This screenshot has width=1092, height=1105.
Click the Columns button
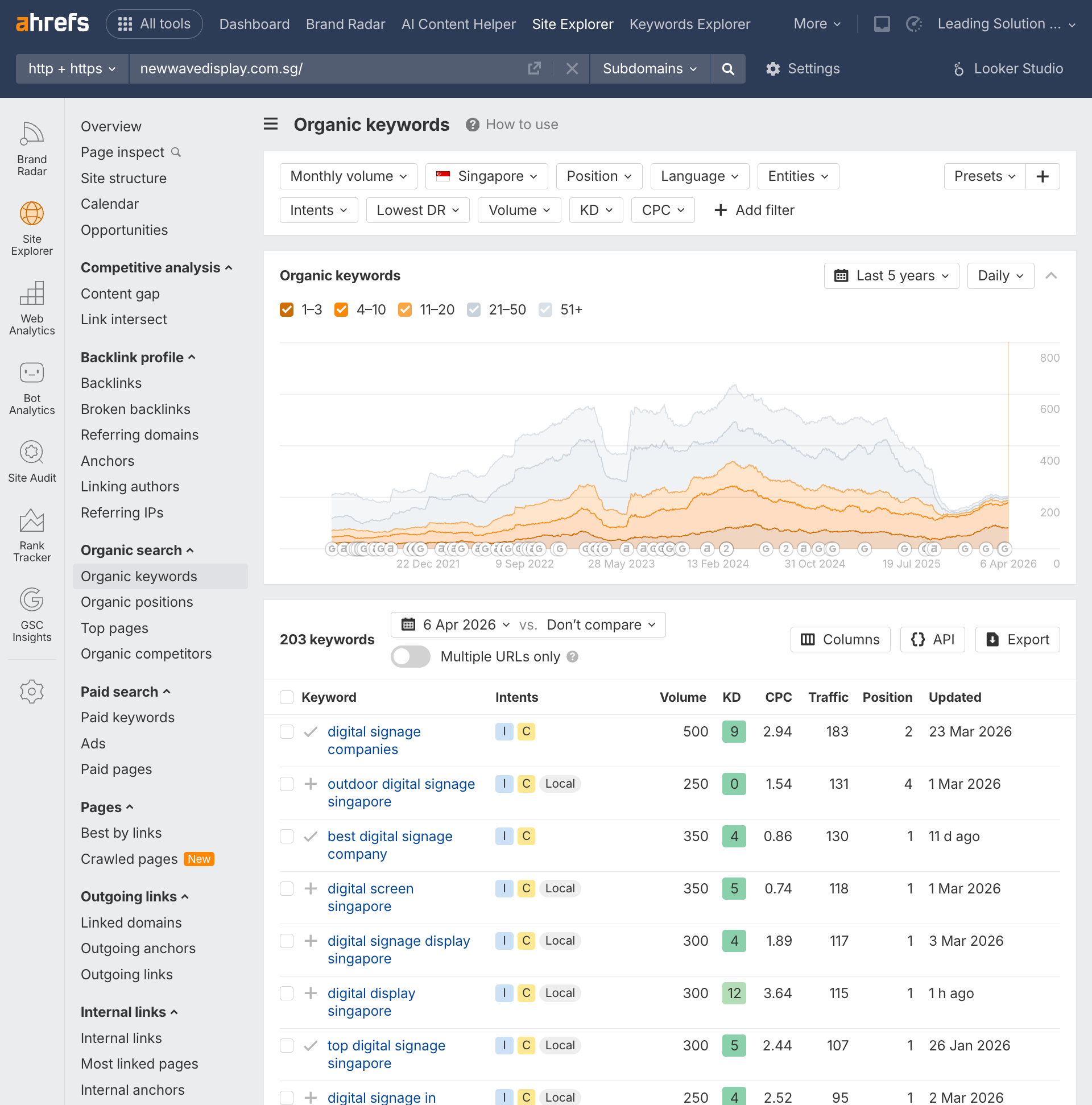click(x=839, y=639)
